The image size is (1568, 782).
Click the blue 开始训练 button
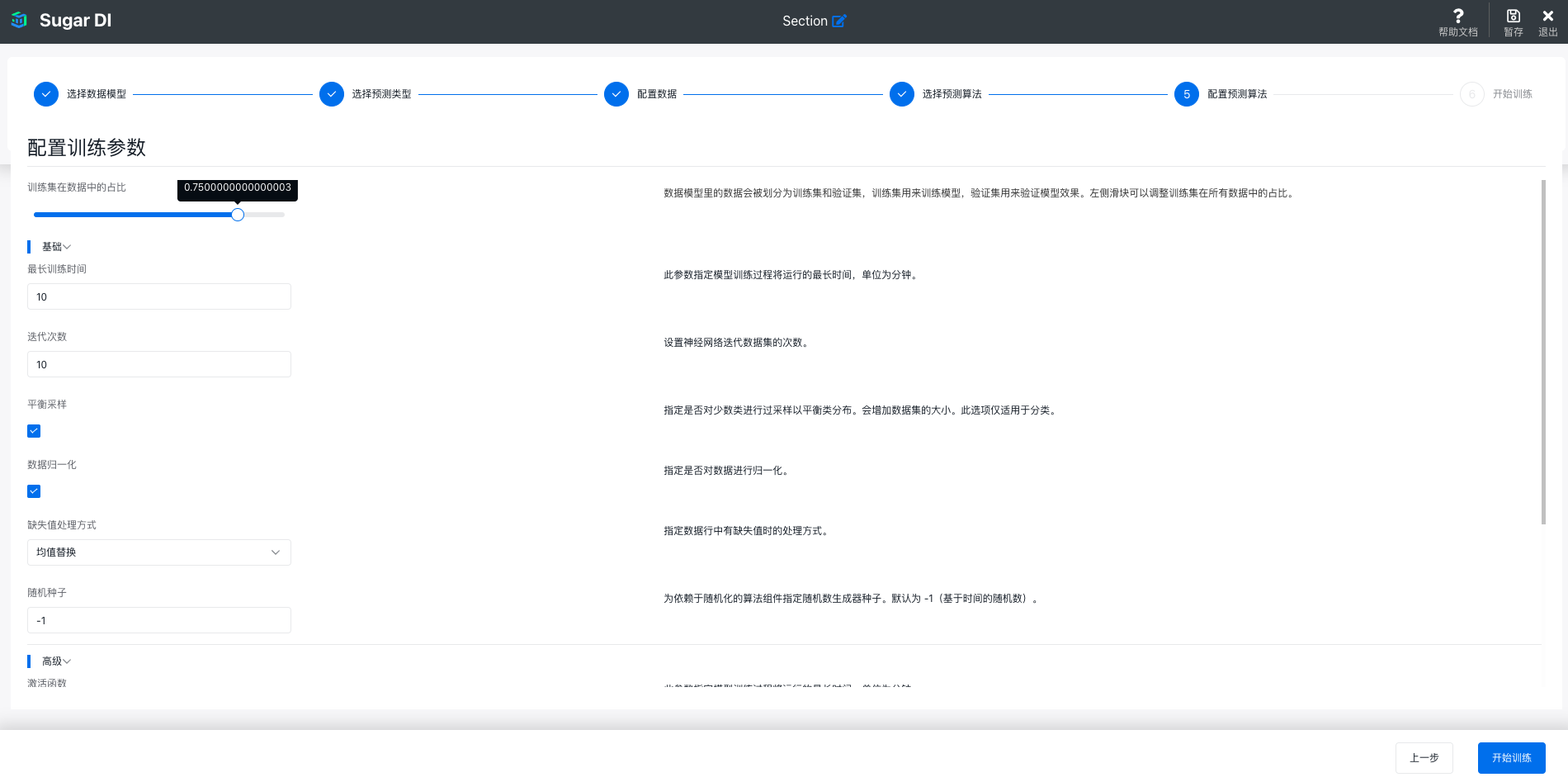pyautogui.click(x=1512, y=758)
